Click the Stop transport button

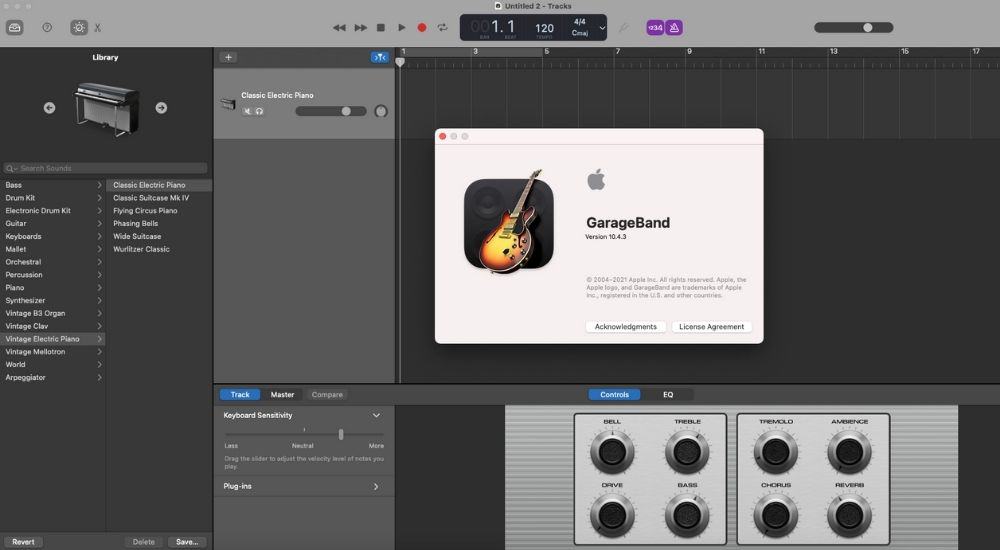tap(381, 27)
